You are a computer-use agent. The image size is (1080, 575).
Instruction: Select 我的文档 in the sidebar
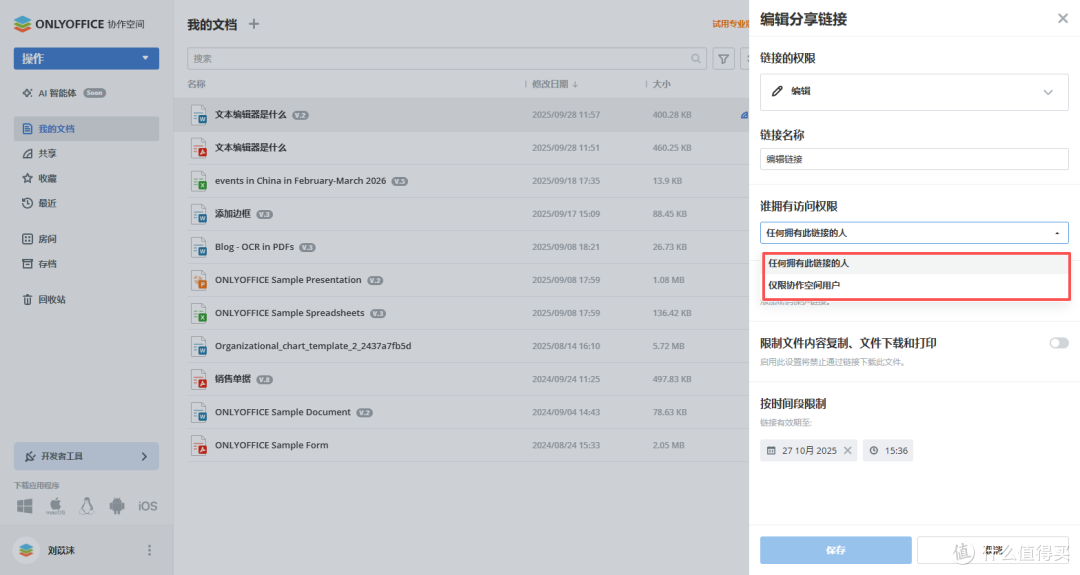(x=86, y=129)
